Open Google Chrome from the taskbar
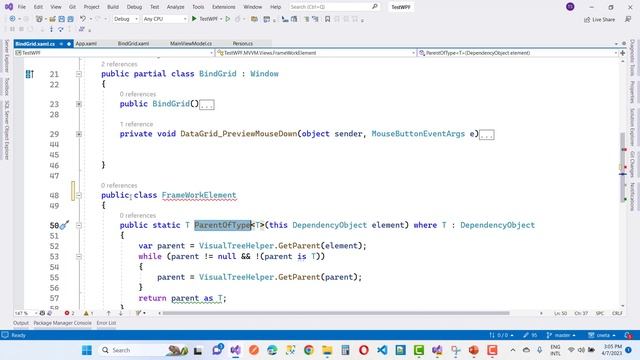Screen dimensions: 640x360 click(x=309, y=350)
